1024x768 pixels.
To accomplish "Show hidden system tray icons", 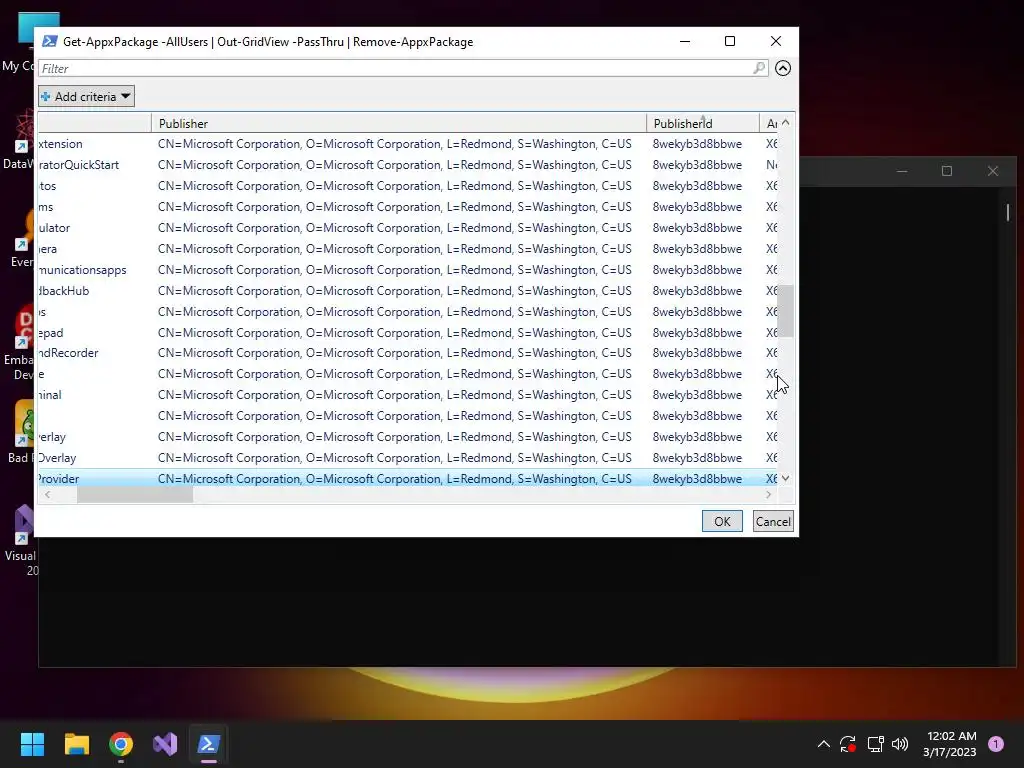I will point(824,744).
